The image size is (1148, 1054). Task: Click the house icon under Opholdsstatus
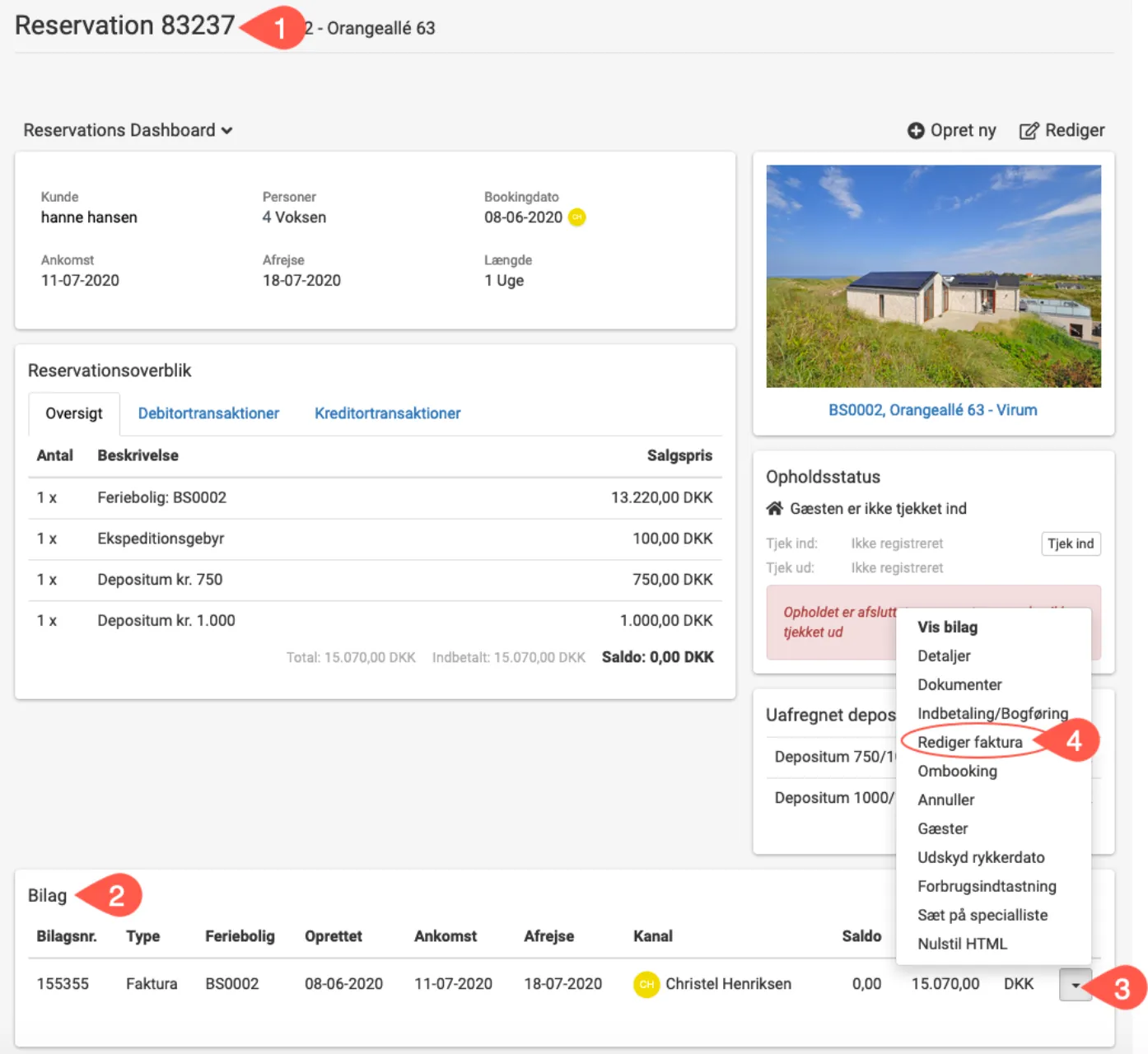click(x=774, y=509)
